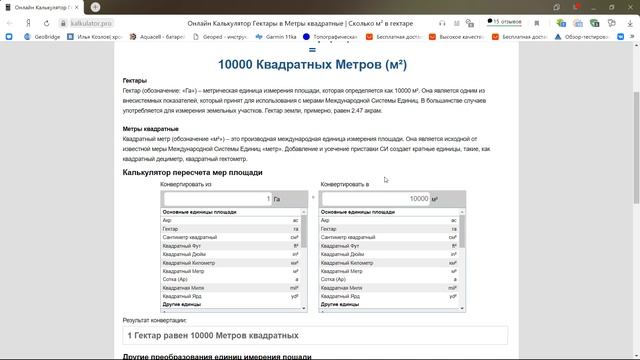Select Гектар in the Конвертировать в list
Screen dimensions: 640x360
click(389, 229)
